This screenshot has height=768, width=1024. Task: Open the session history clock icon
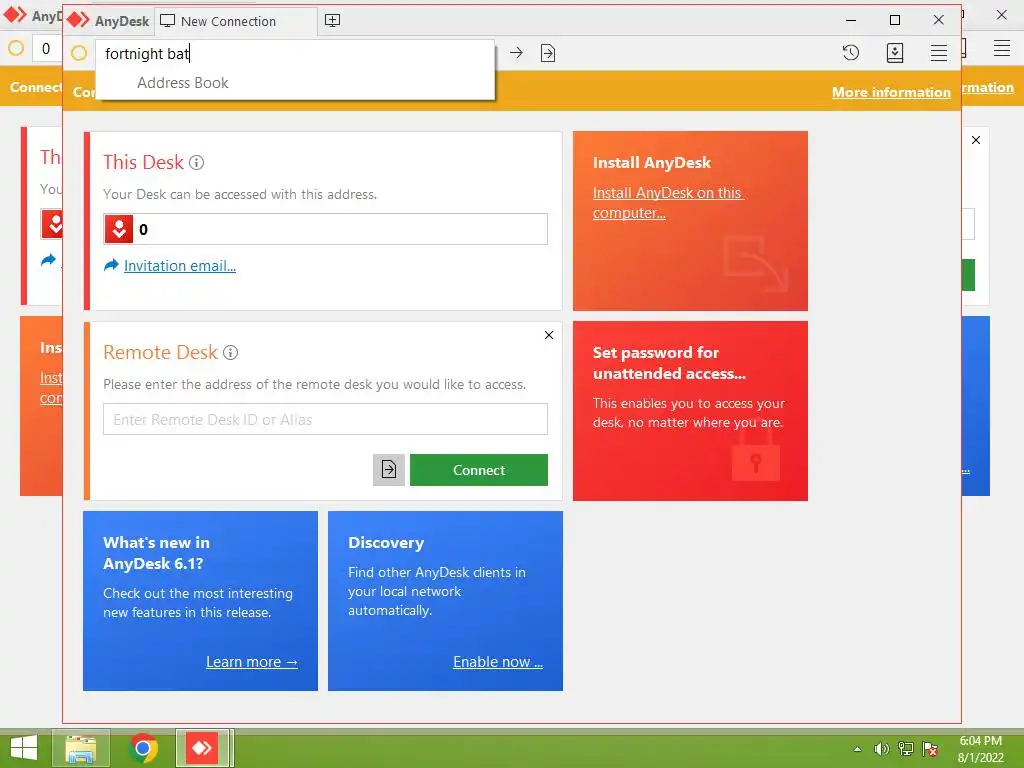click(850, 53)
